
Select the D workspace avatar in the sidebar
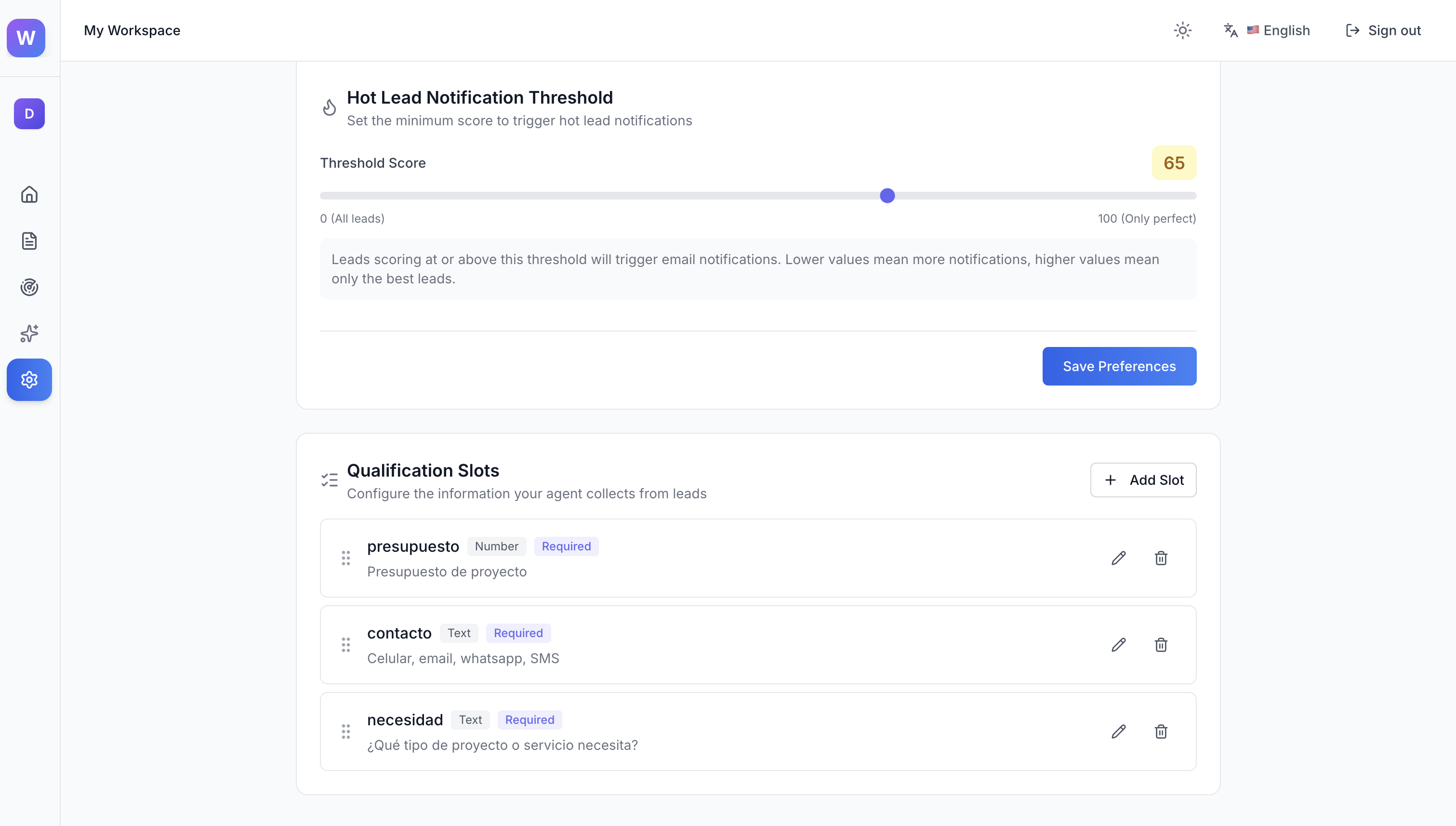click(29, 114)
